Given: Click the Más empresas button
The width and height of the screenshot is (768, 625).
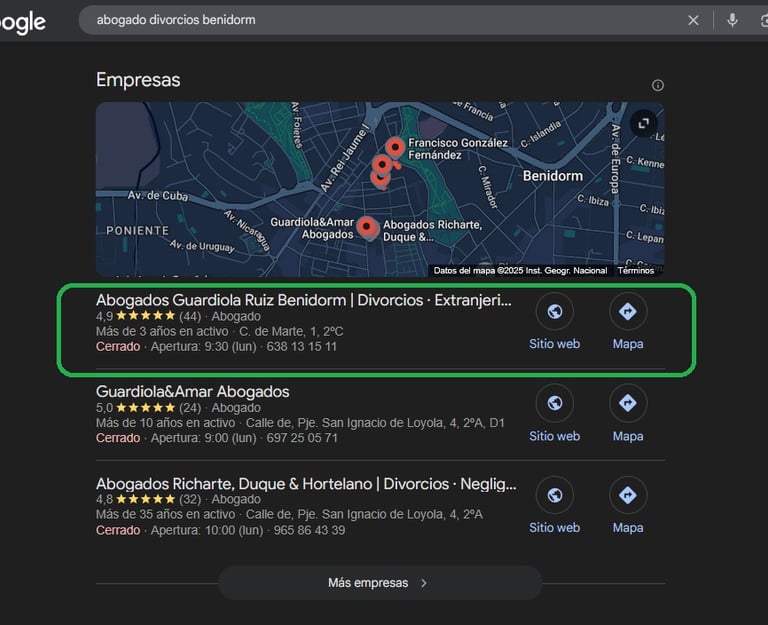Looking at the screenshot, I should click(x=380, y=583).
